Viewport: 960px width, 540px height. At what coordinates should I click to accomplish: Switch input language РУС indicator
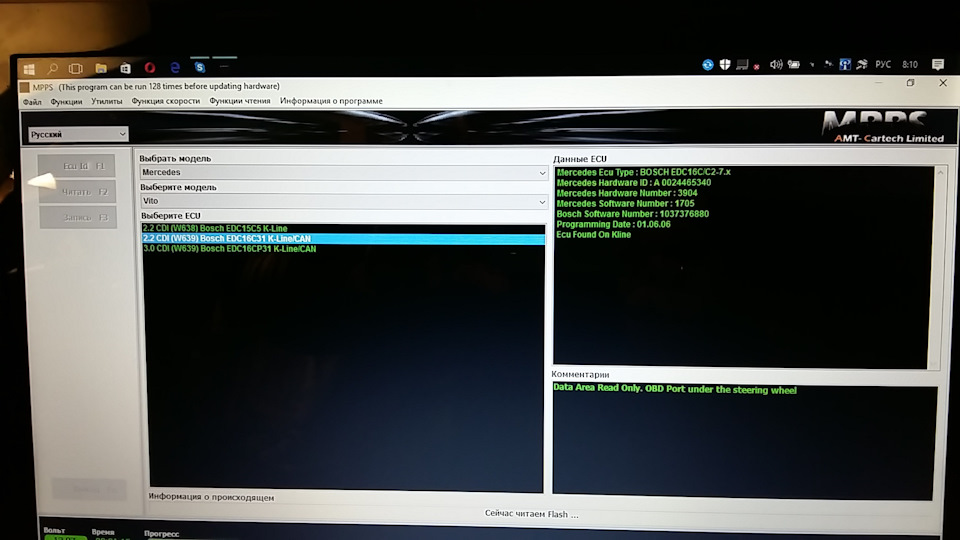(883, 64)
